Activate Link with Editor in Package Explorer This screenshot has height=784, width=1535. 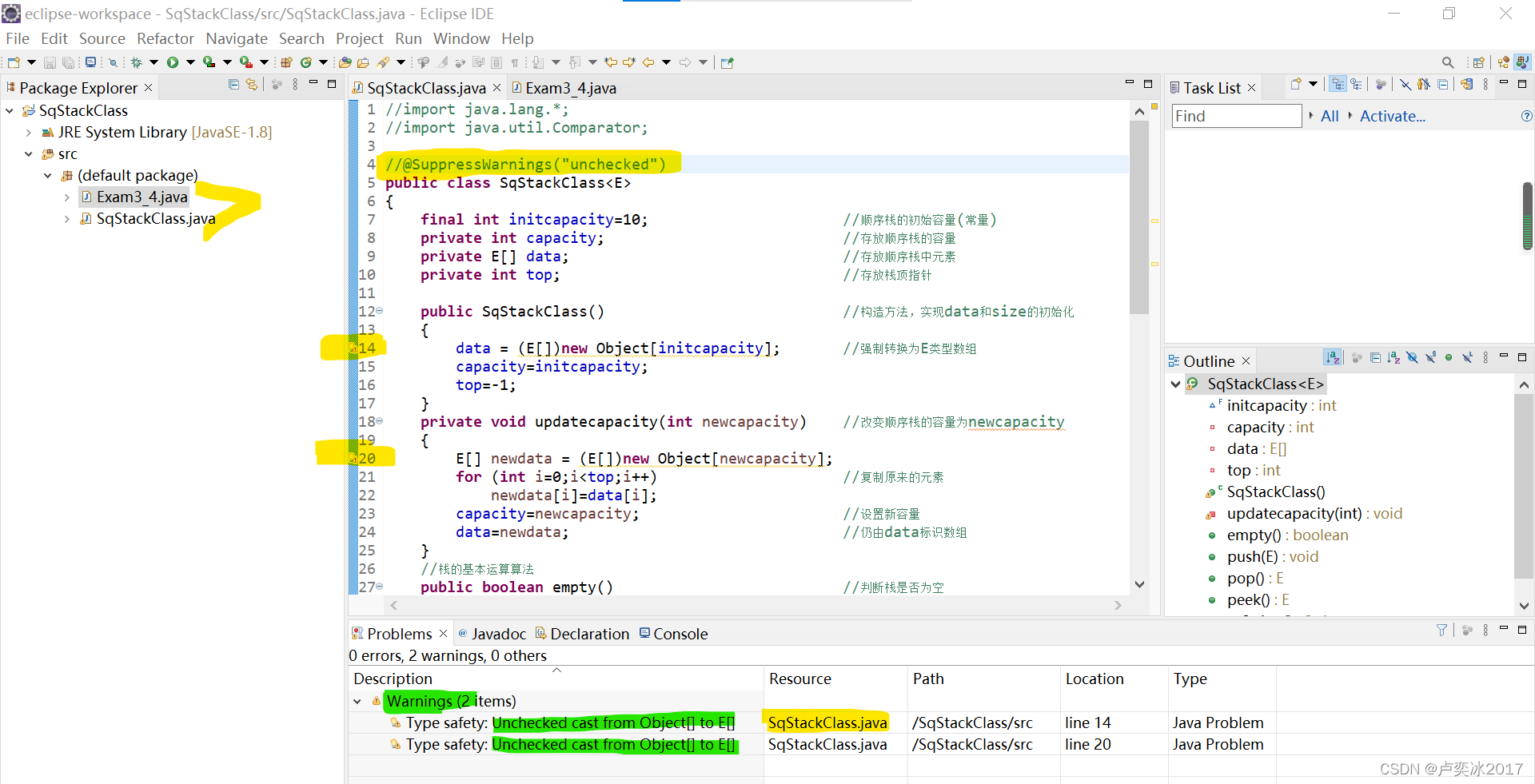coord(252,84)
